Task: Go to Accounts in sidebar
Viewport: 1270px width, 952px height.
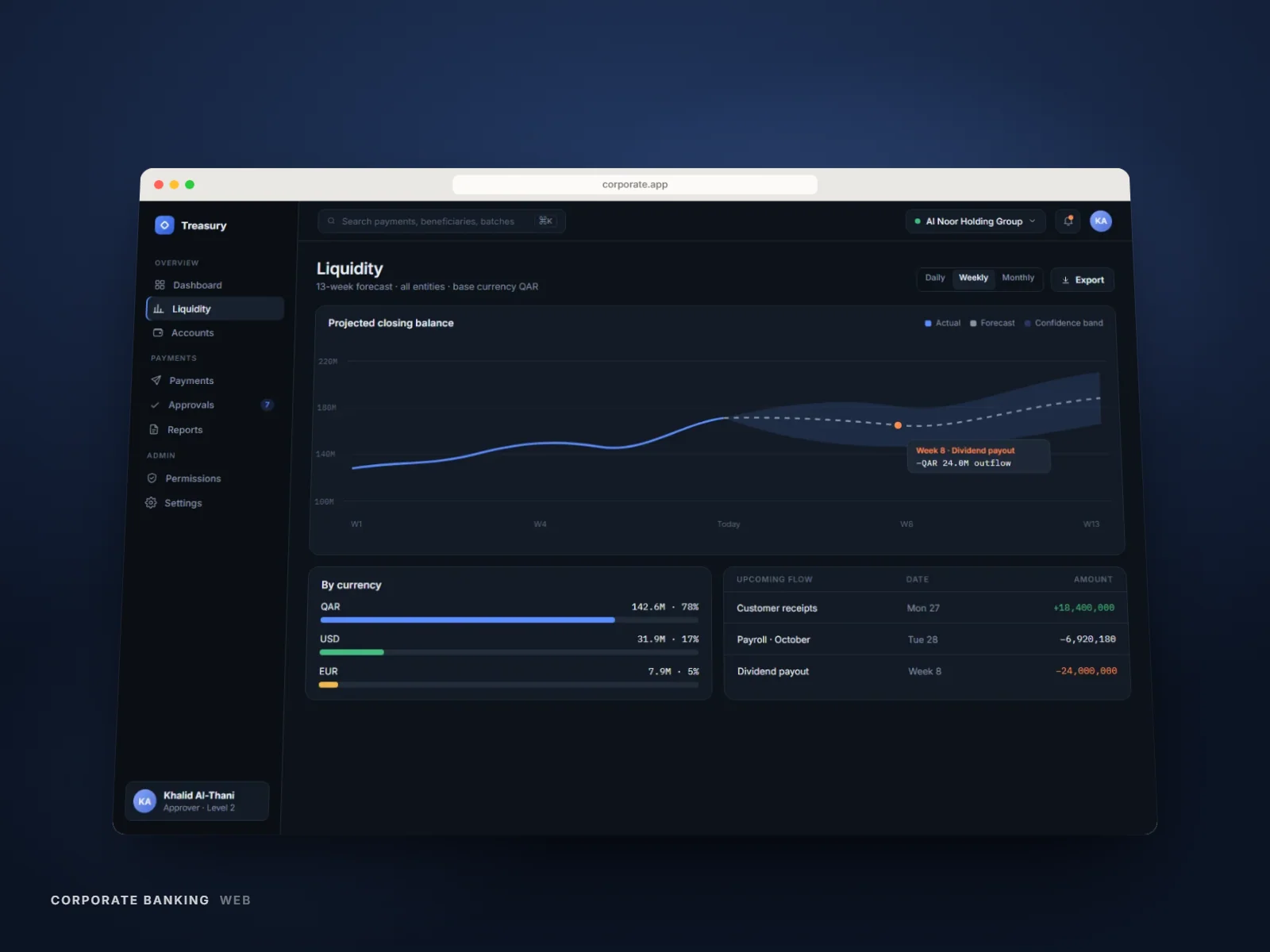Action: (214, 333)
